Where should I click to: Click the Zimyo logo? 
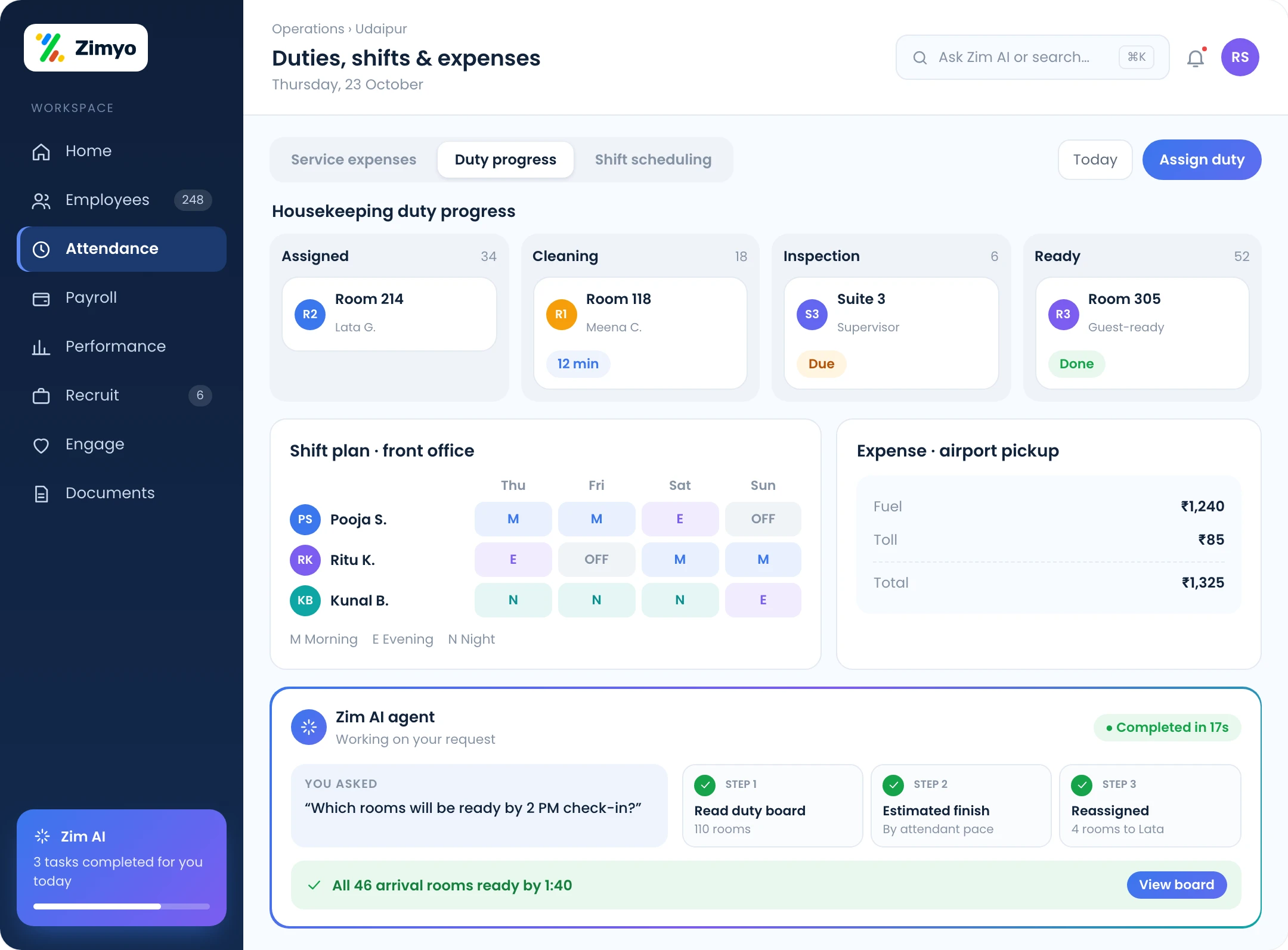(x=86, y=48)
